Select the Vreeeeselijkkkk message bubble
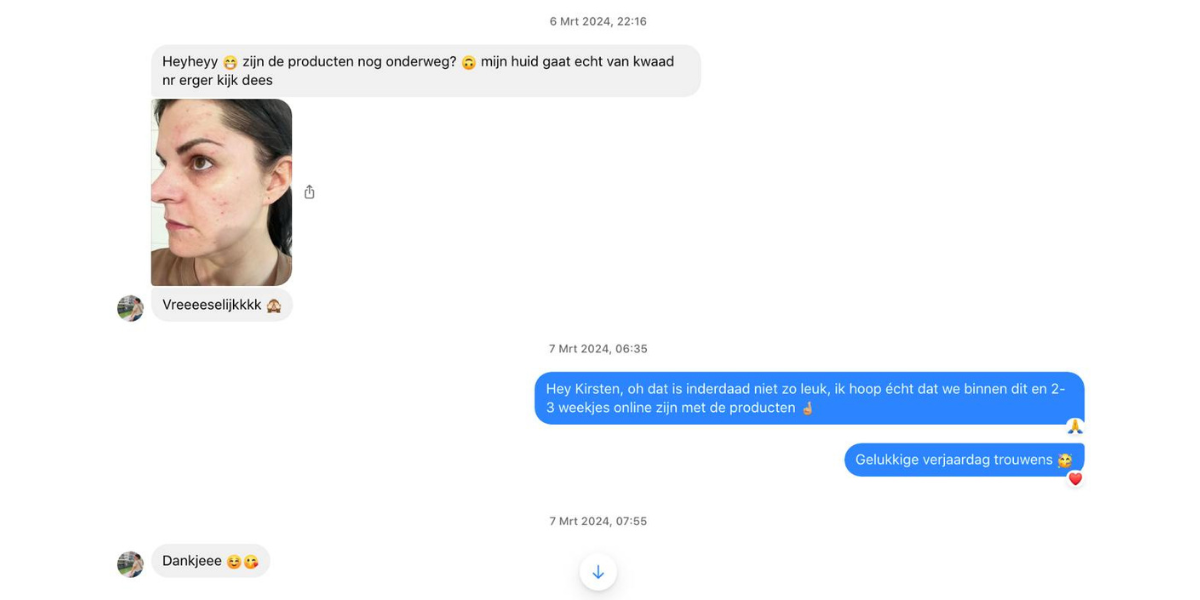Screen dimensions: 1200x600 [222, 305]
